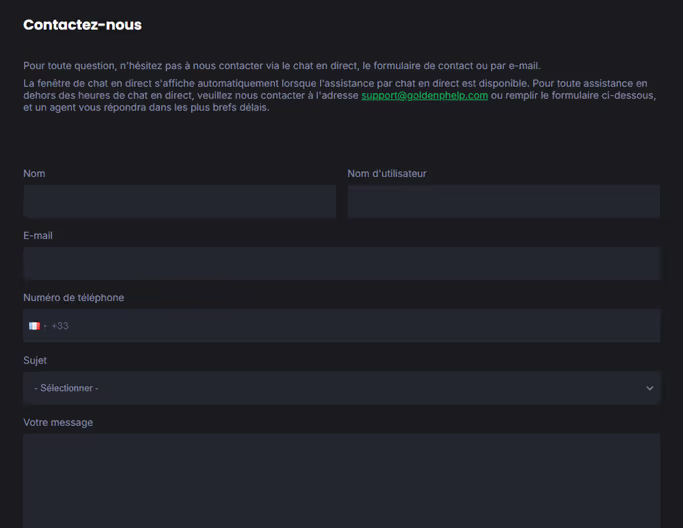Open the '- Sélectionner -' subject dropdown

[x=340, y=388]
